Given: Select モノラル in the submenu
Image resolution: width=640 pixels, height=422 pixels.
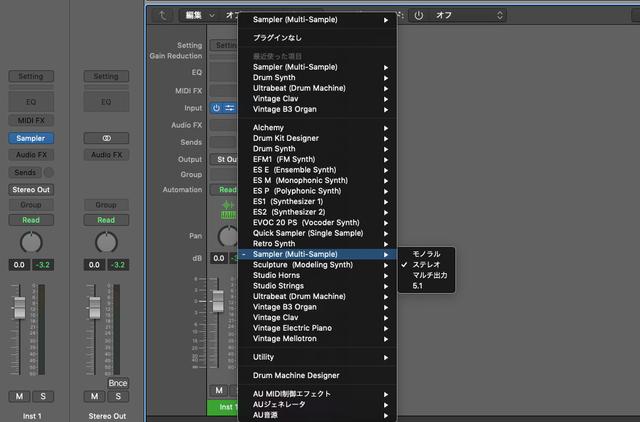Looking at the screenshot, I should (426, 254).
